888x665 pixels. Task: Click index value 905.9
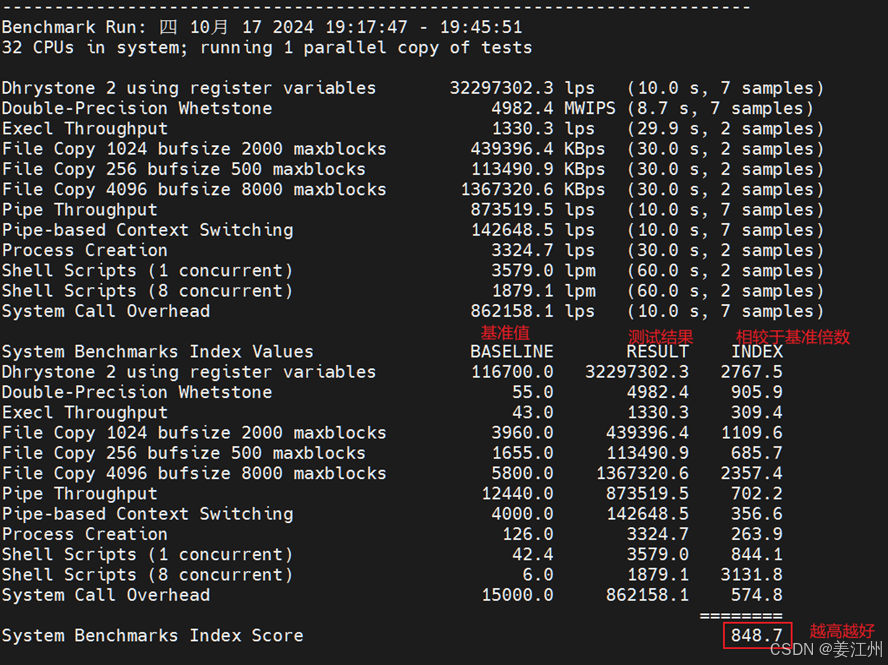[757, 393]
